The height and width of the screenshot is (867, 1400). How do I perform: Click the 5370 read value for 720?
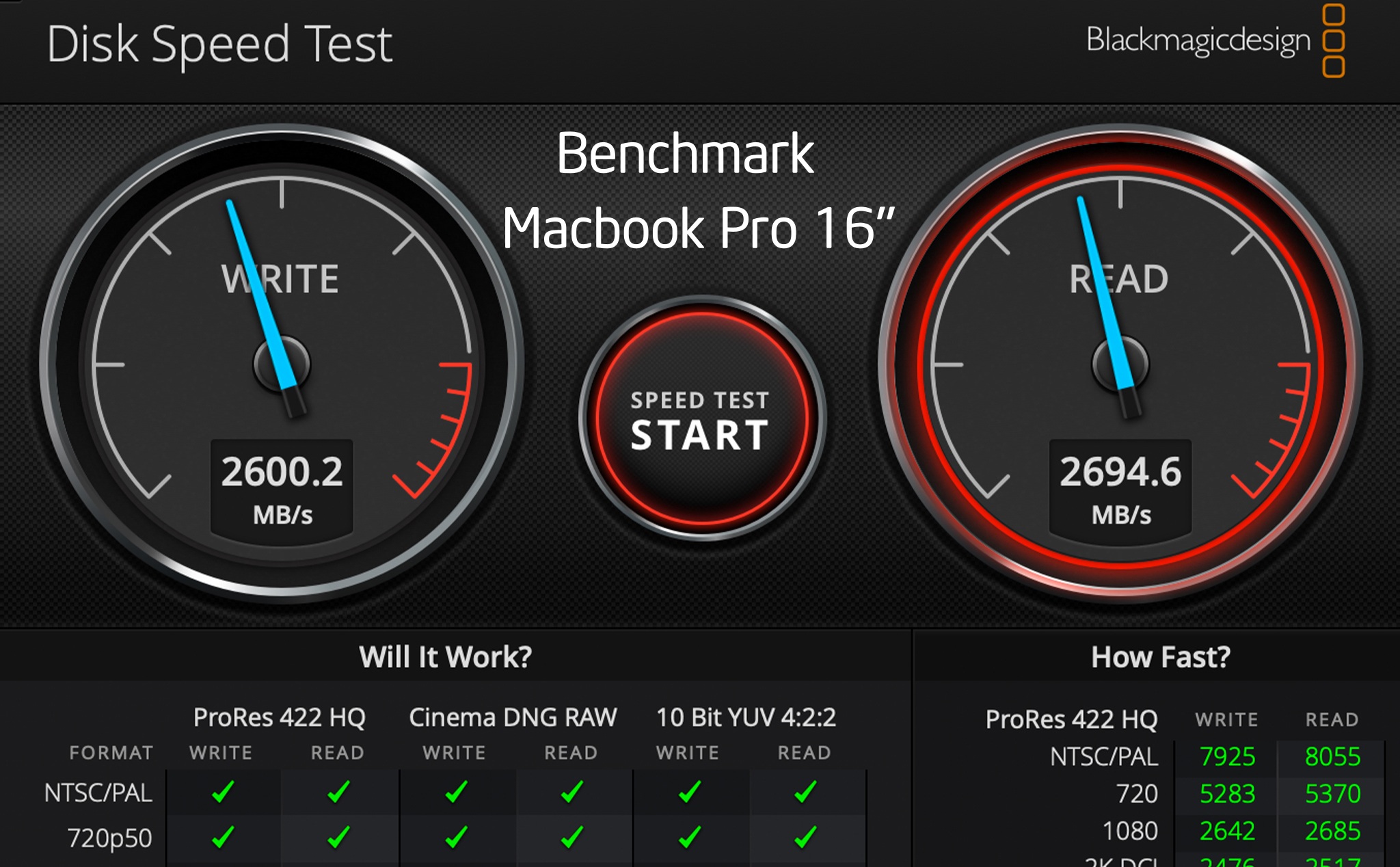1332,793
